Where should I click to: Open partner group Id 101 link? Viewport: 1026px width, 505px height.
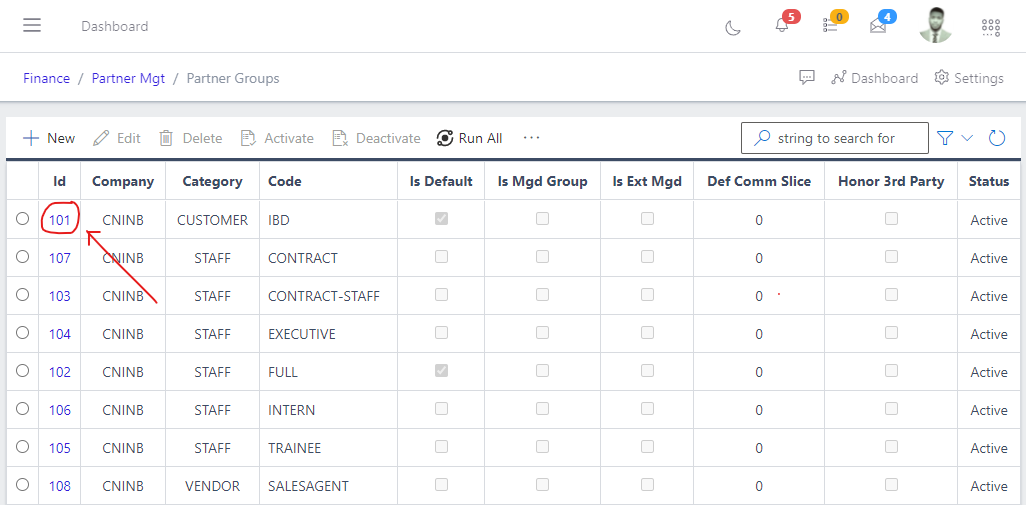60,220
